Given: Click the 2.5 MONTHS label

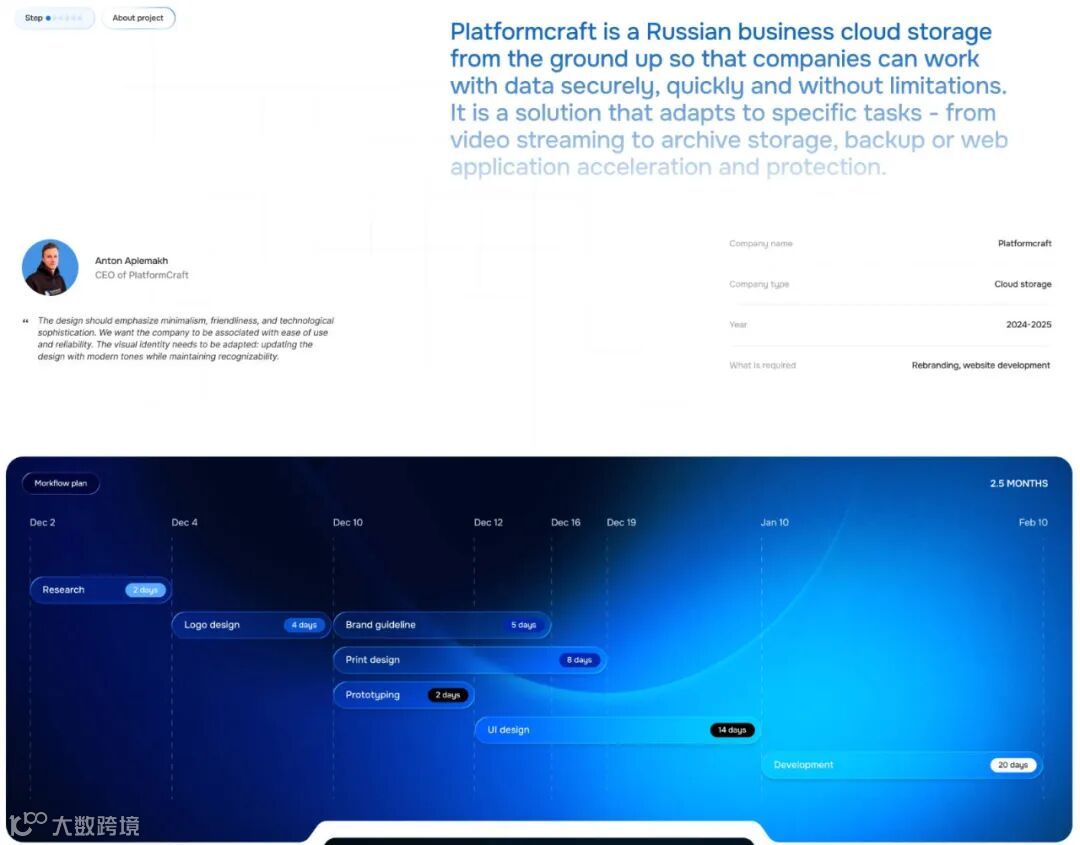Looking at the screenshot, I should tap(1019, 483).
